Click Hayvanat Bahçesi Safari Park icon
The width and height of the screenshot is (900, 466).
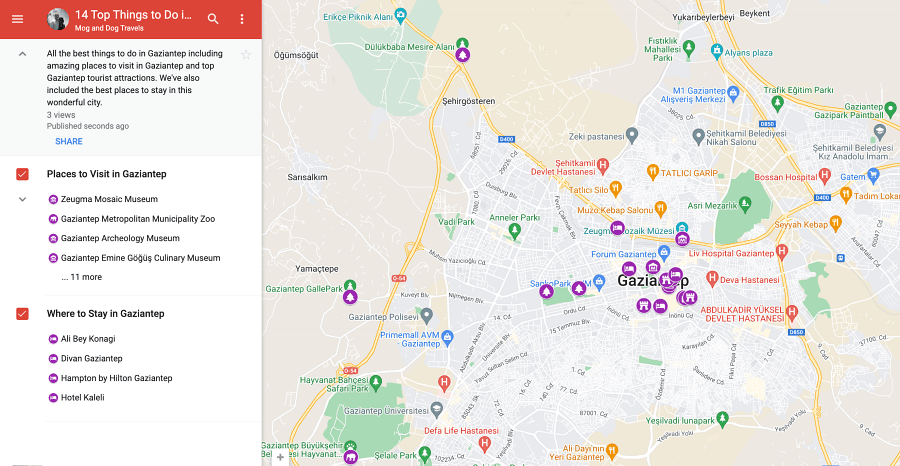click(375, 382)
